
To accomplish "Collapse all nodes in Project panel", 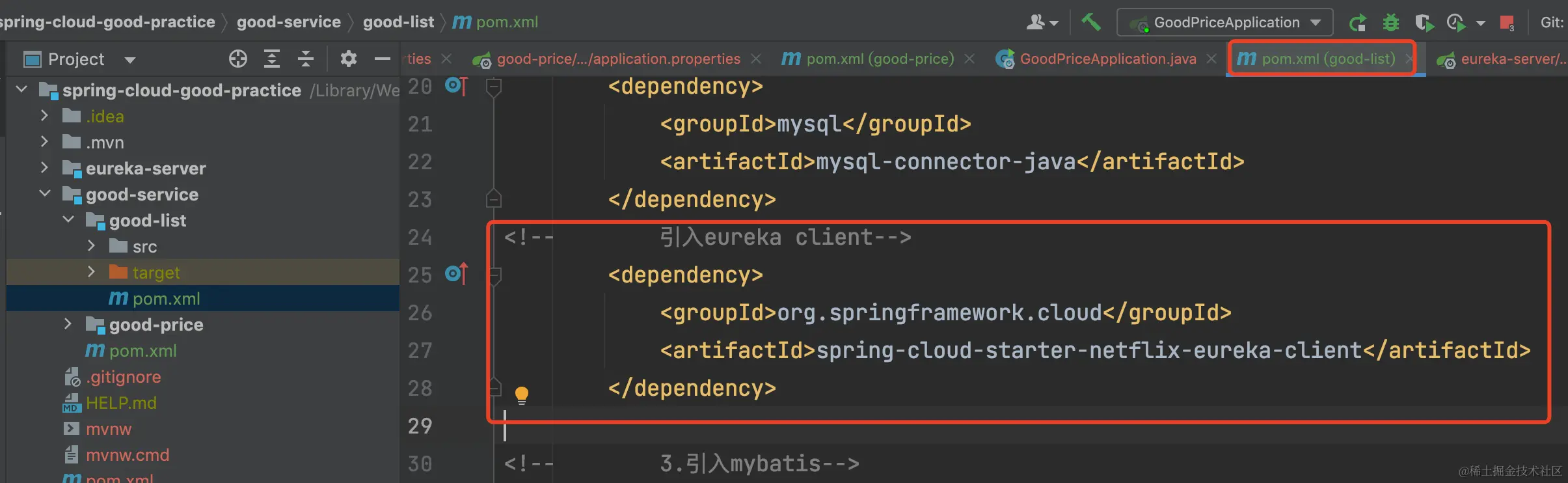I will point(306,59).
